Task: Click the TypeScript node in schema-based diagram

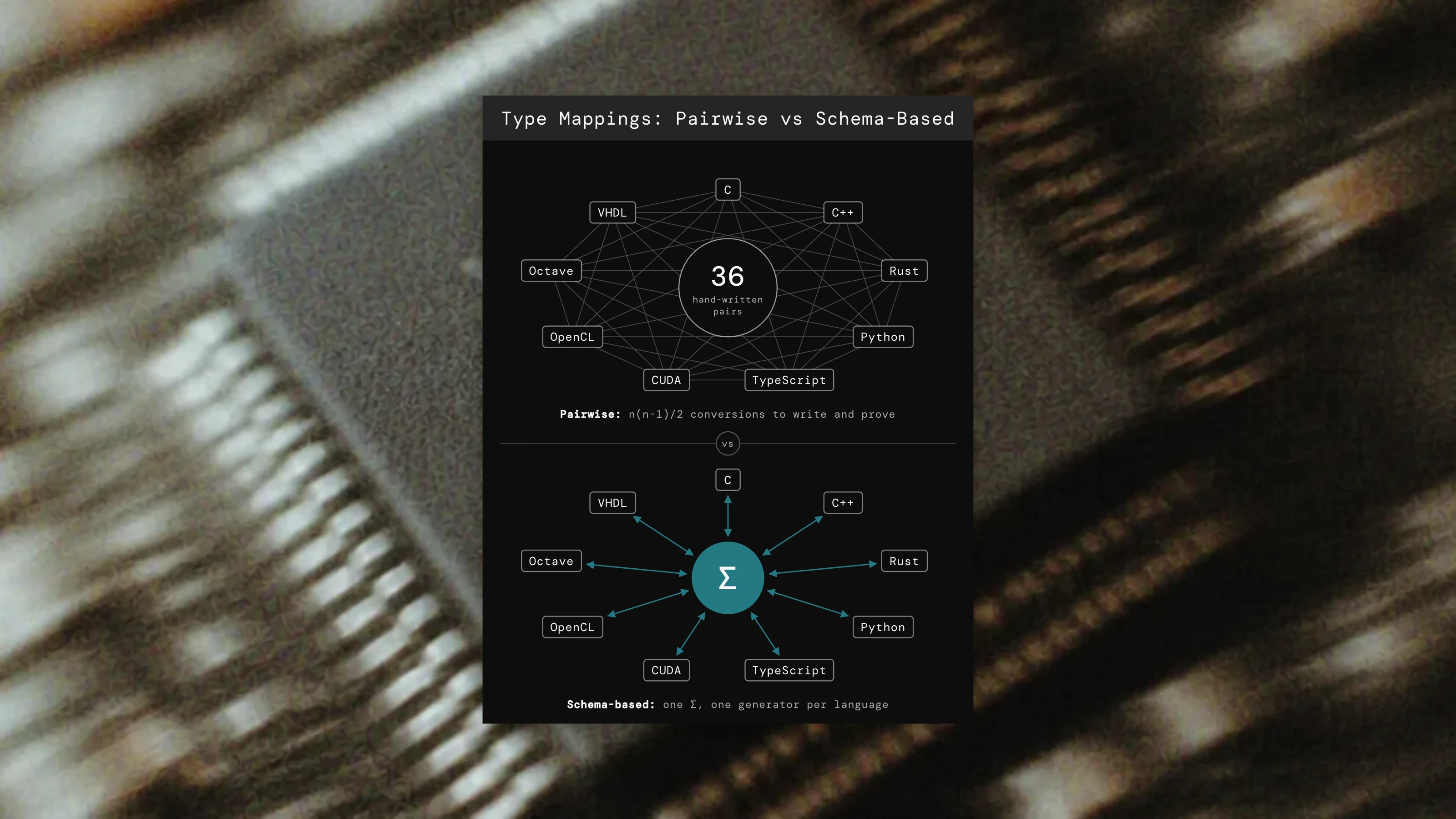Action: click(x=789, y=670)
